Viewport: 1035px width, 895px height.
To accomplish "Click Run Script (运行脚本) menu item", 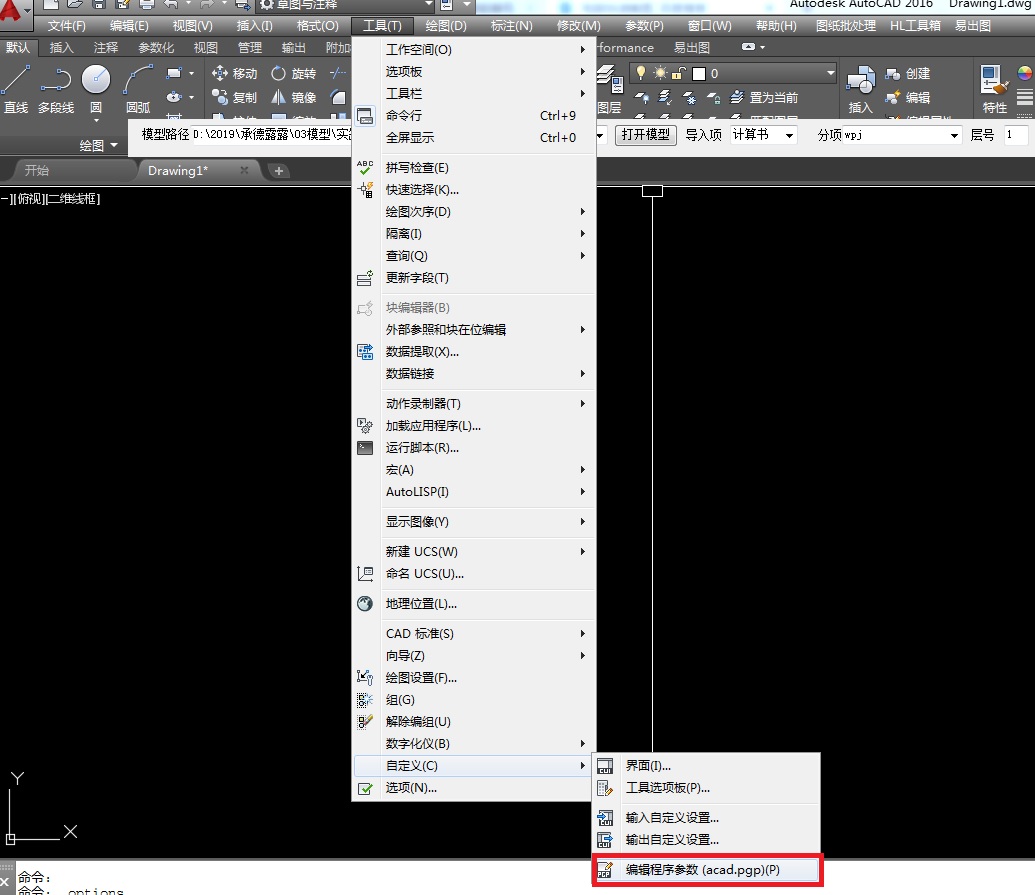I will (x=474, y=448).
